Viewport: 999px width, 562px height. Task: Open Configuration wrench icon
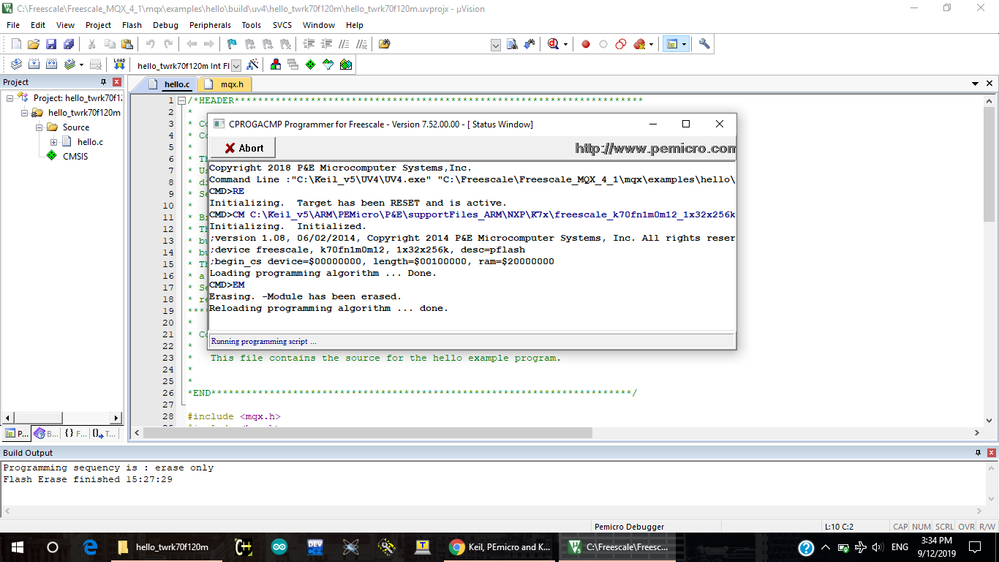point(704,44)
